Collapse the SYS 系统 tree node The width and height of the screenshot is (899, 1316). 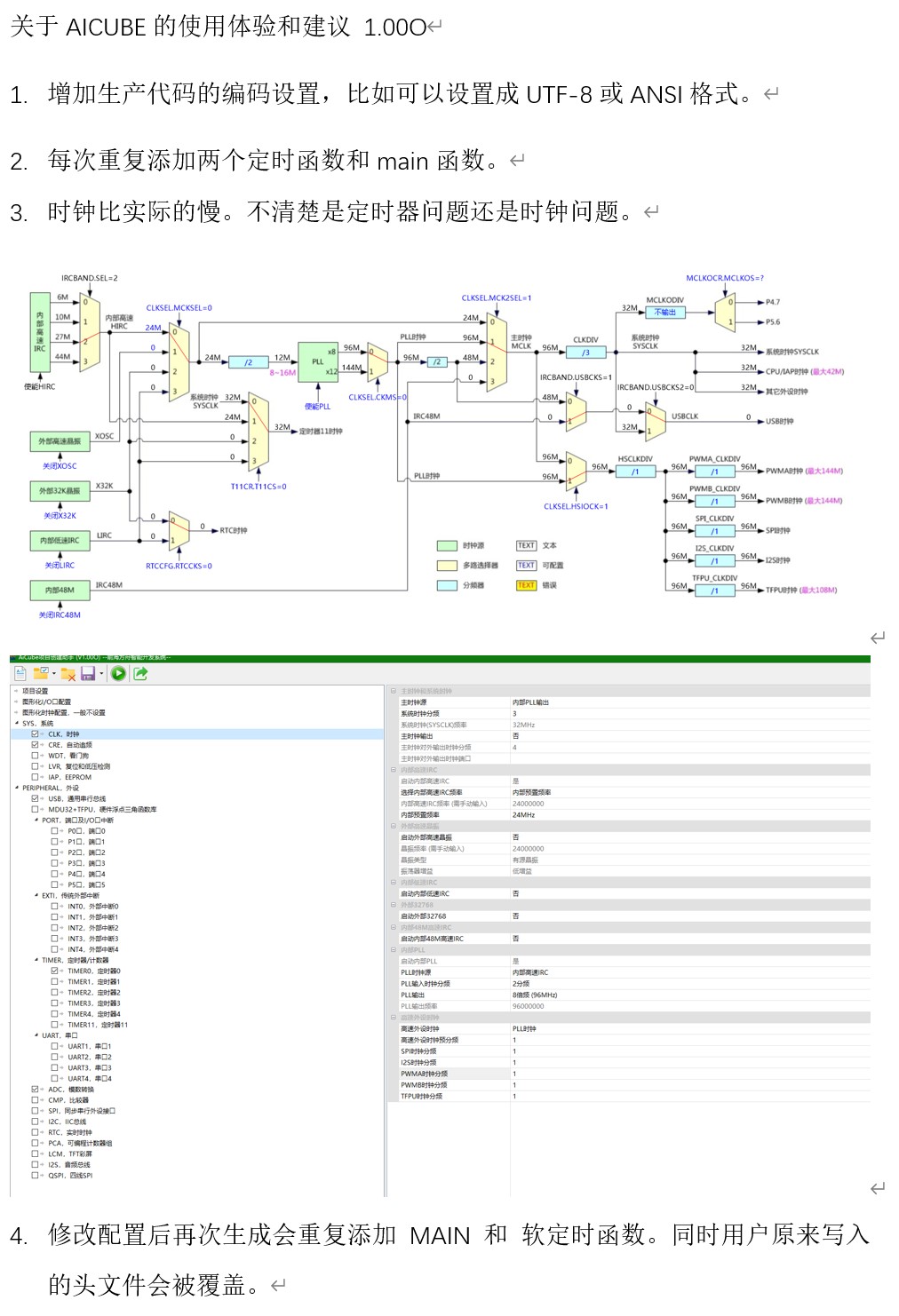[x=16, y=724]
